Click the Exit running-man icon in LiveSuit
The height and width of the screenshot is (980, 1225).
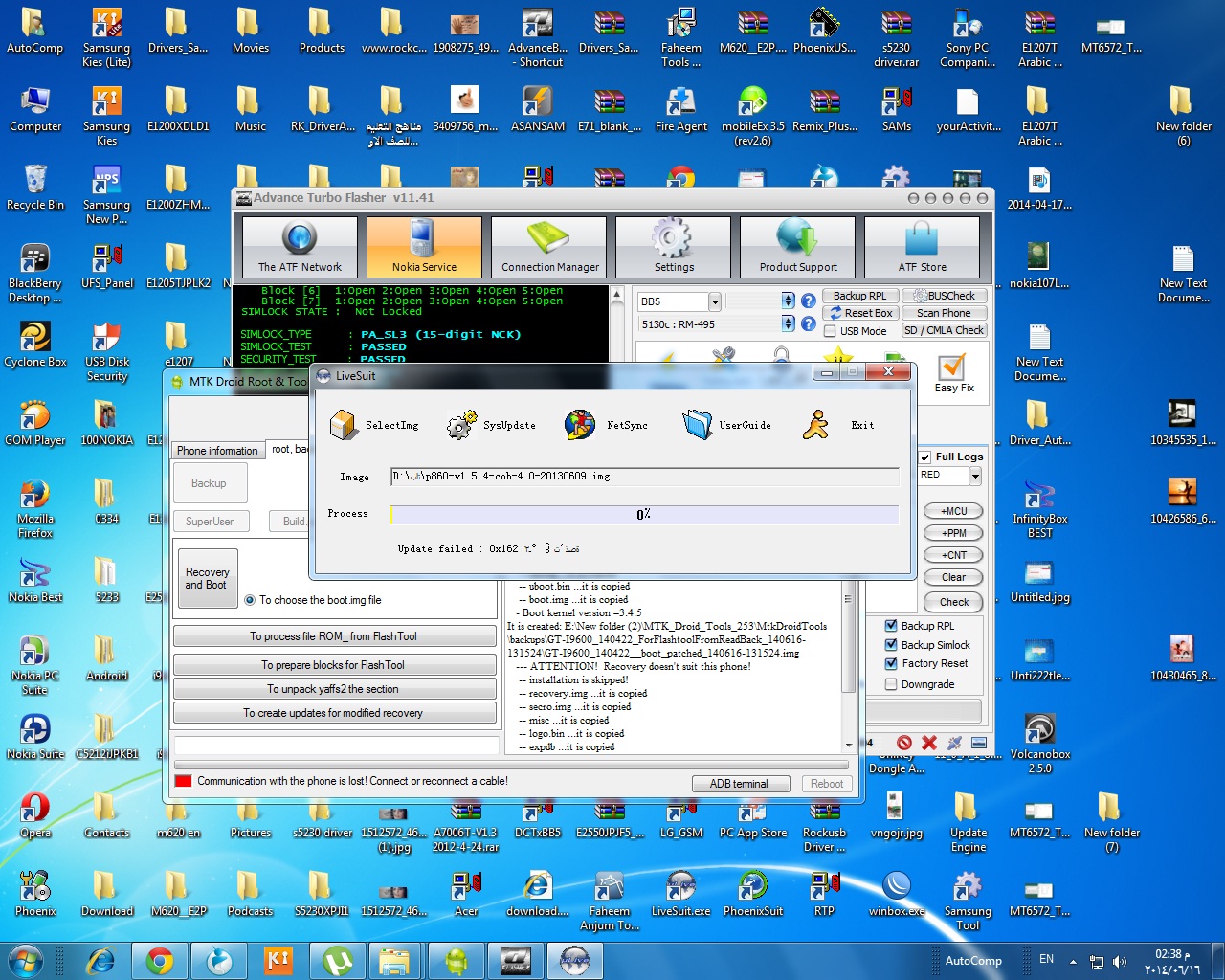point(815,424)
